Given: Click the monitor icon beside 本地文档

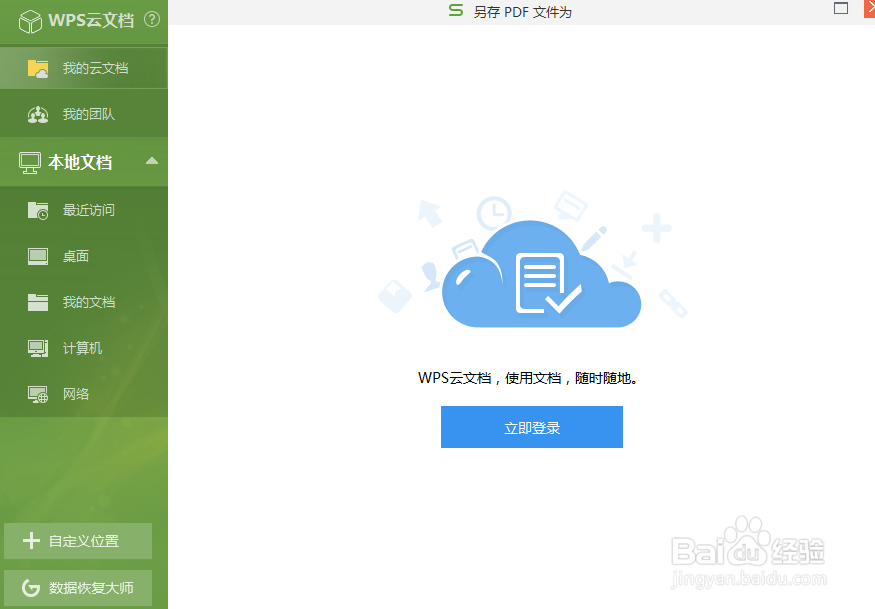Looking at the screenshot, I should [x=30, y=163].
